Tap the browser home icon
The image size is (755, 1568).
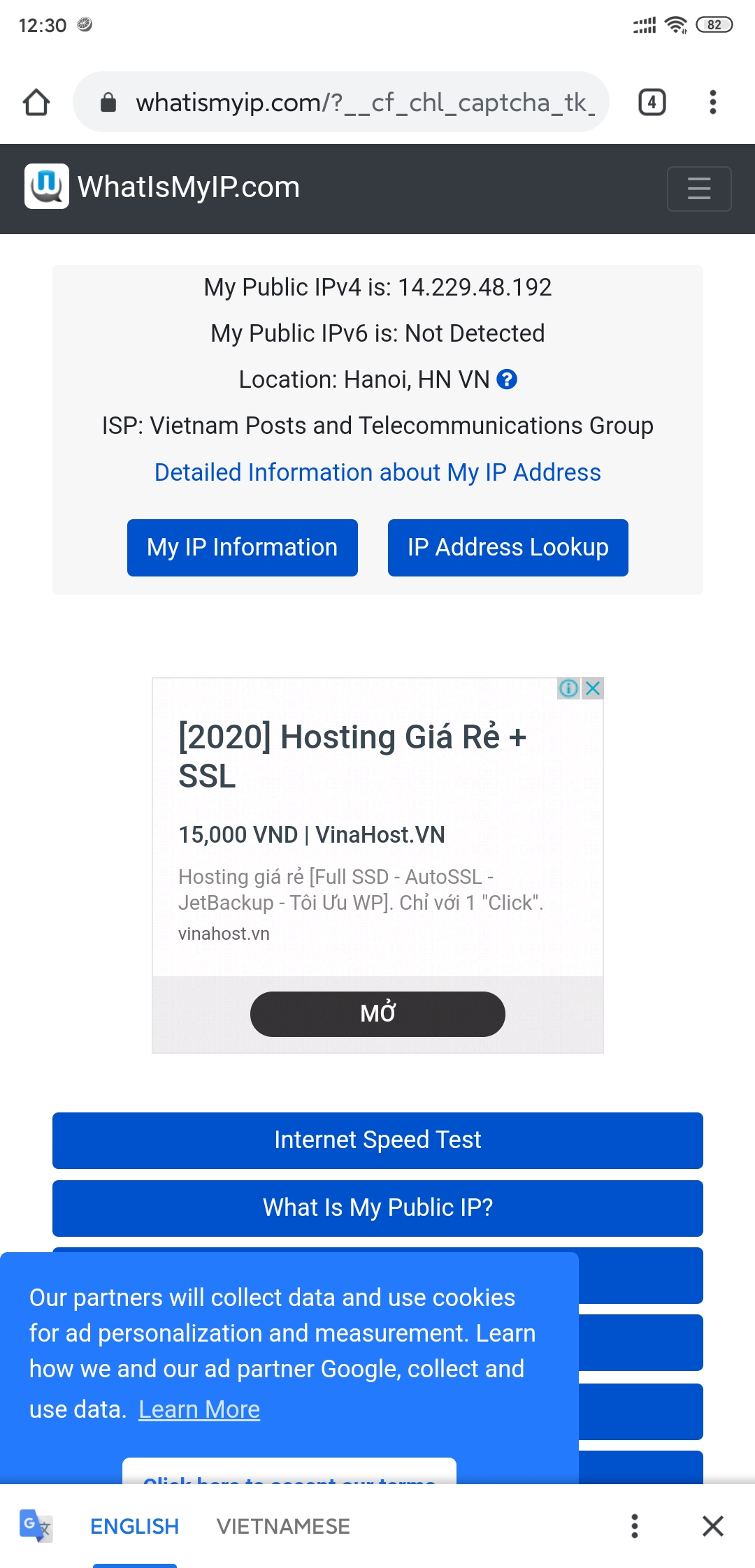36,103
